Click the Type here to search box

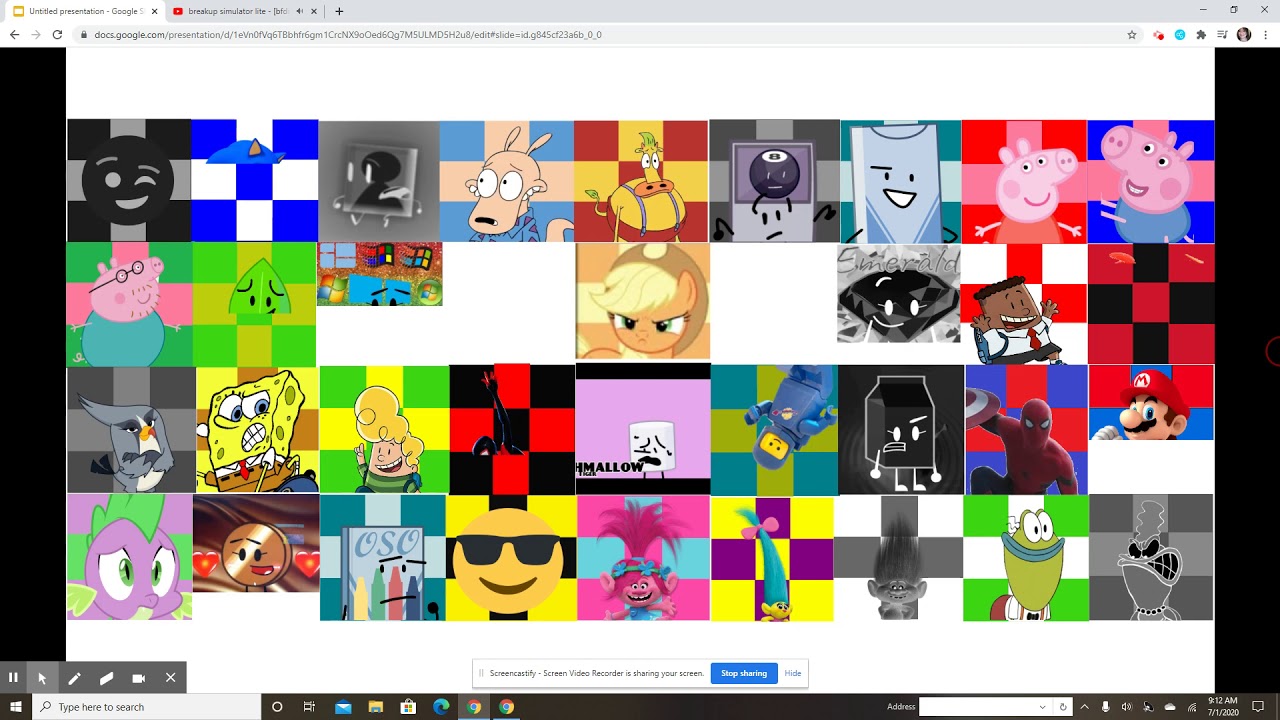click(146, 707)
